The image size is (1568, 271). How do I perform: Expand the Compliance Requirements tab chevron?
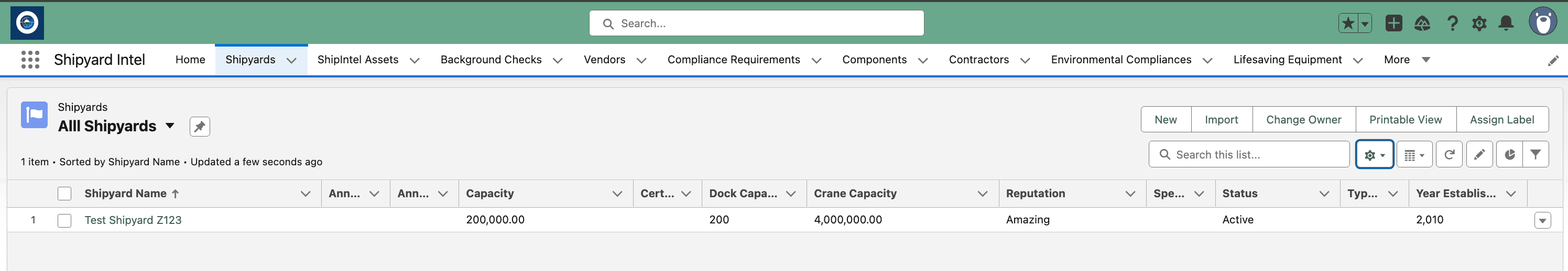[816, 60]
